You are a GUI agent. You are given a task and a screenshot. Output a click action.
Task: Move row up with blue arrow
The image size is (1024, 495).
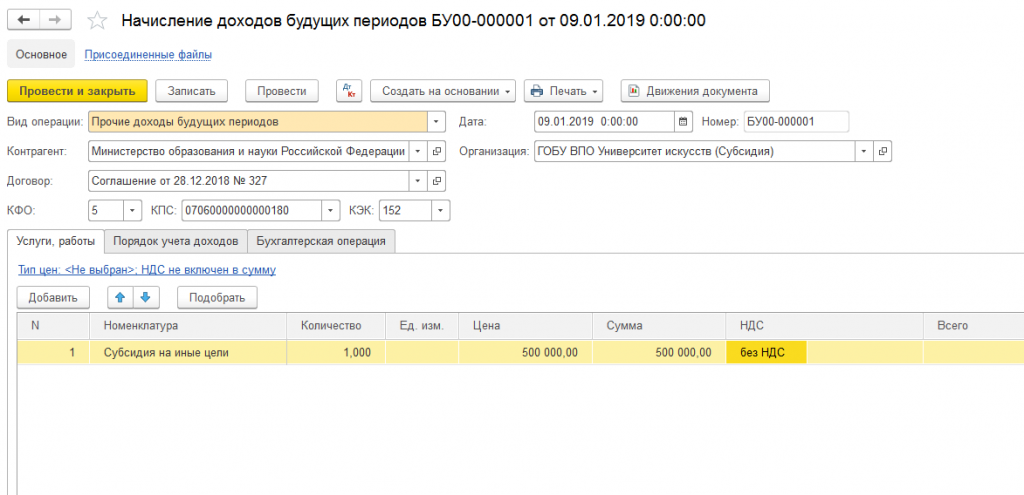[121, 297]
